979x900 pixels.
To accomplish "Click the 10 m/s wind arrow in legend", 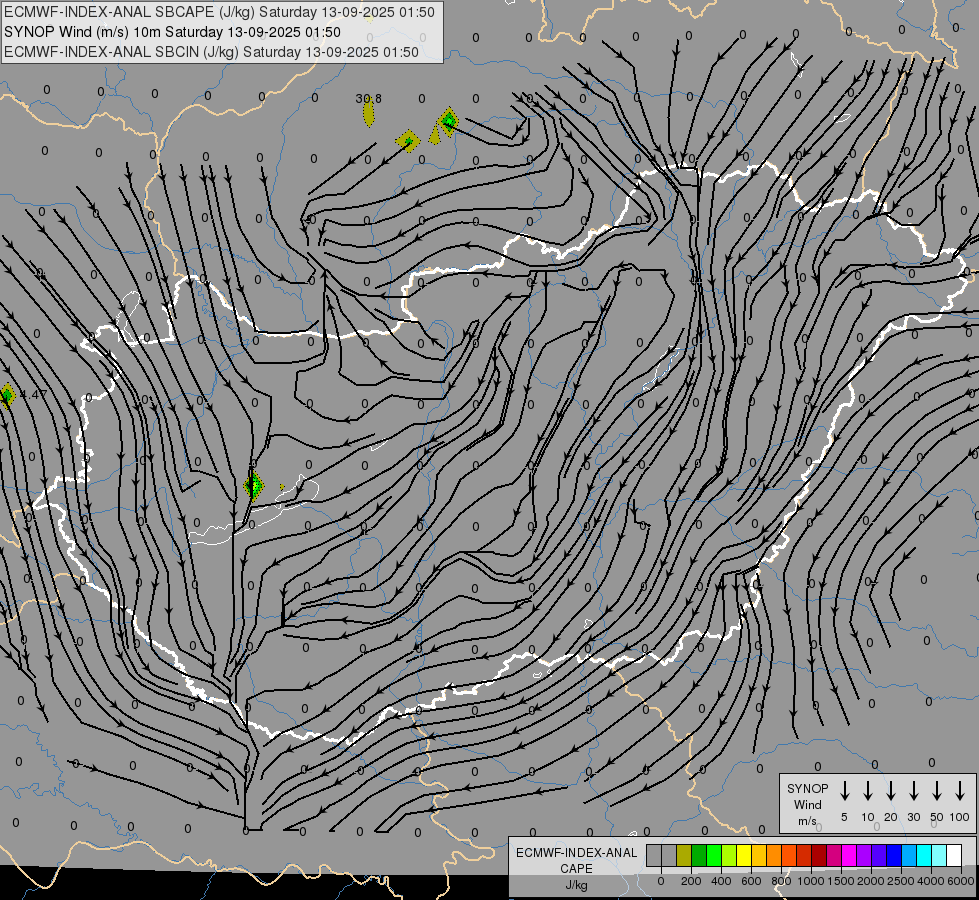I will click(868, 791).
